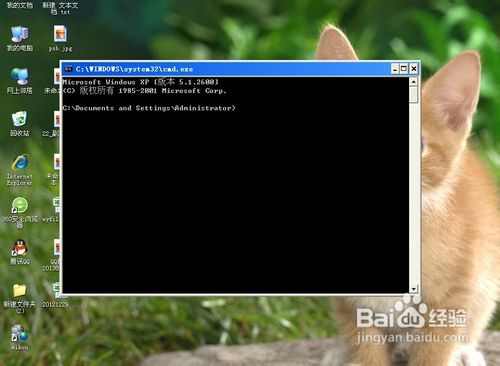Click the console scrollbar up arrow
Image resolution: width=500 pixels, height=366 pixels.
tap(413, 82)
